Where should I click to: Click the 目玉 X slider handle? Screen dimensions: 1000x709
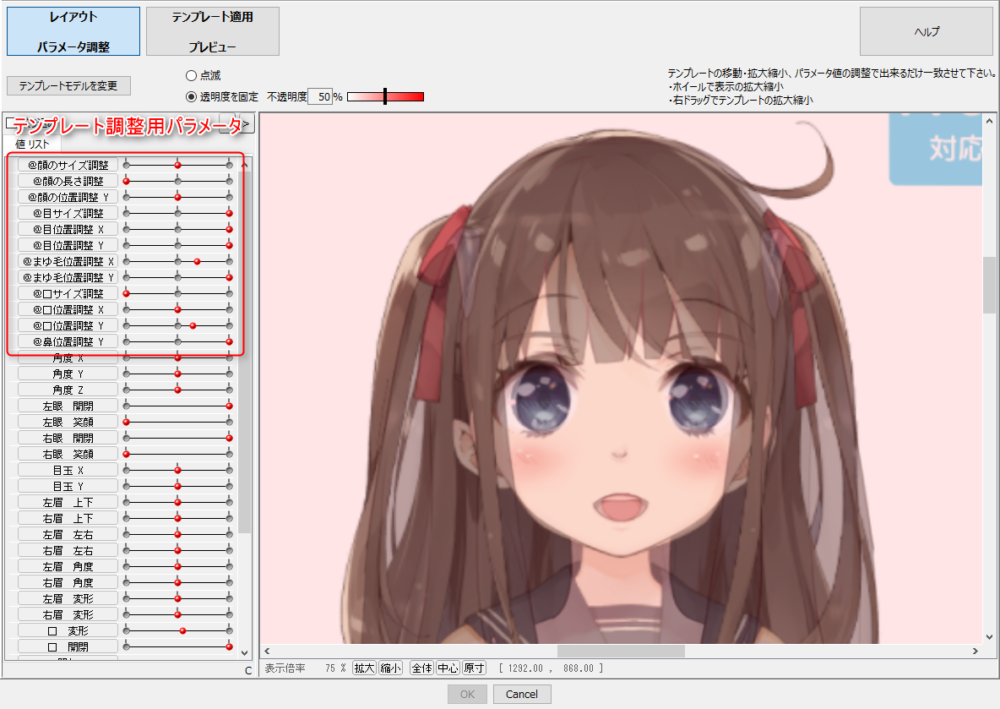pos(178,470)
